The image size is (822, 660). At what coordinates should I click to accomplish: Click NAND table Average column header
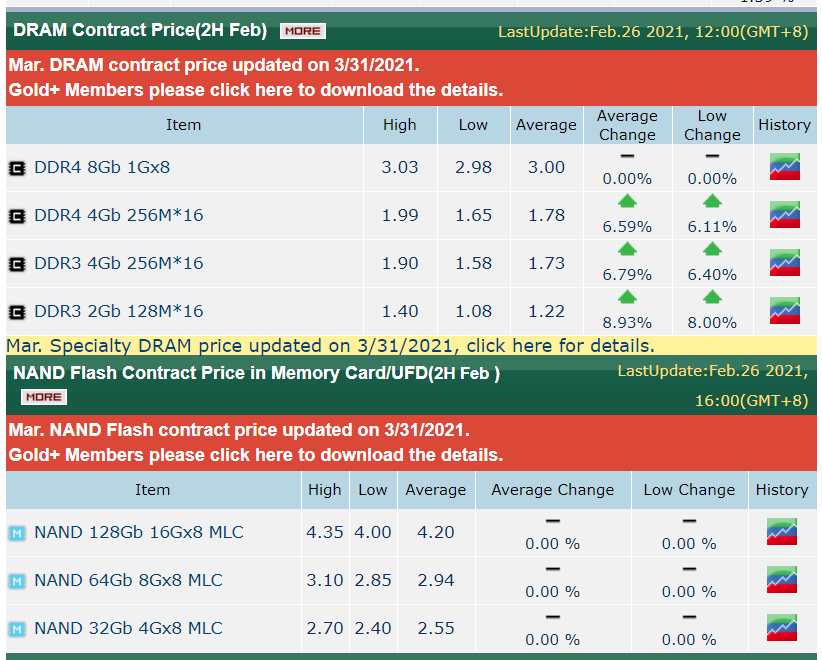(x=436, y=490)
